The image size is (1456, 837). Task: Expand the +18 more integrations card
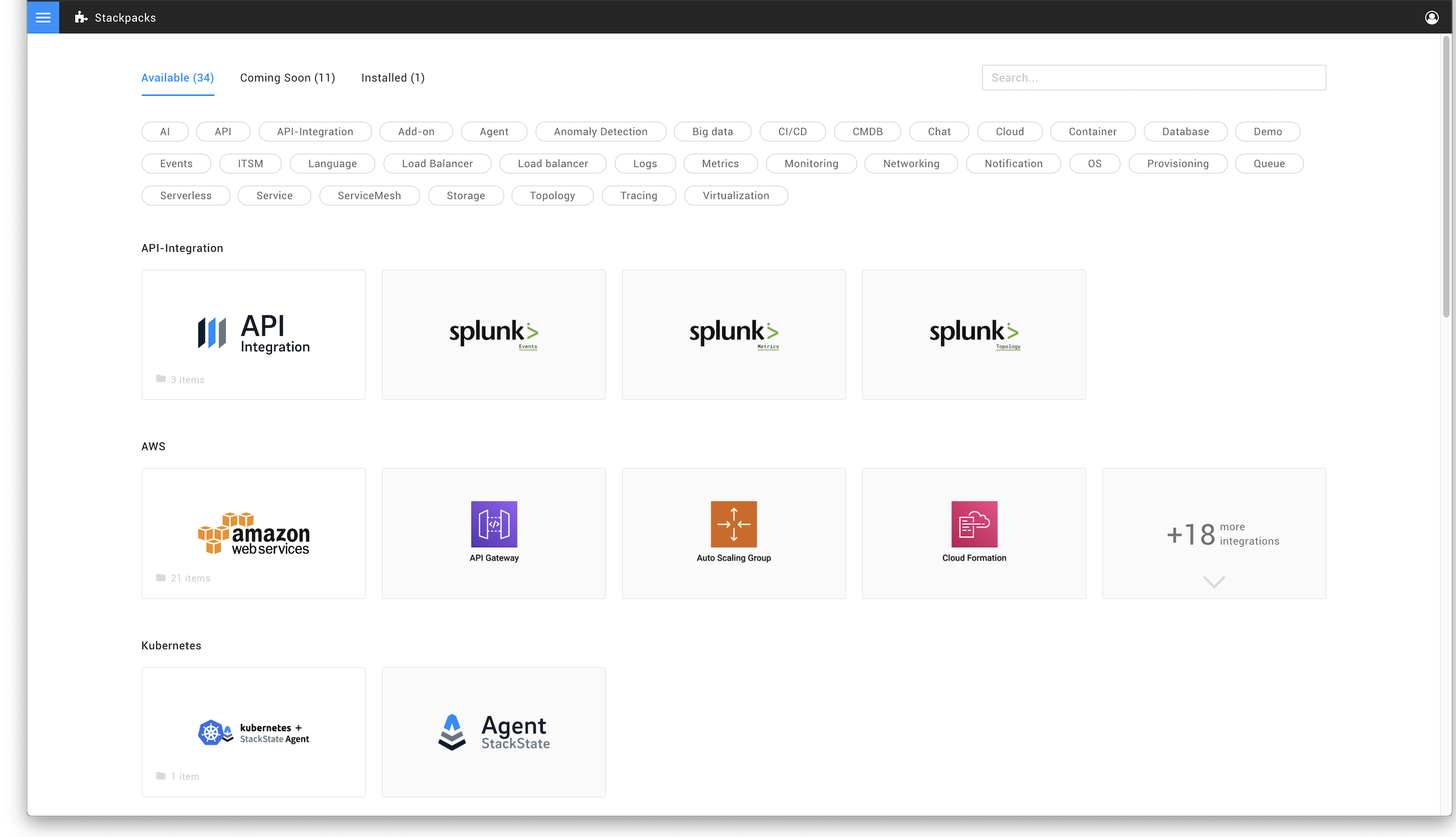(1214, 533)
